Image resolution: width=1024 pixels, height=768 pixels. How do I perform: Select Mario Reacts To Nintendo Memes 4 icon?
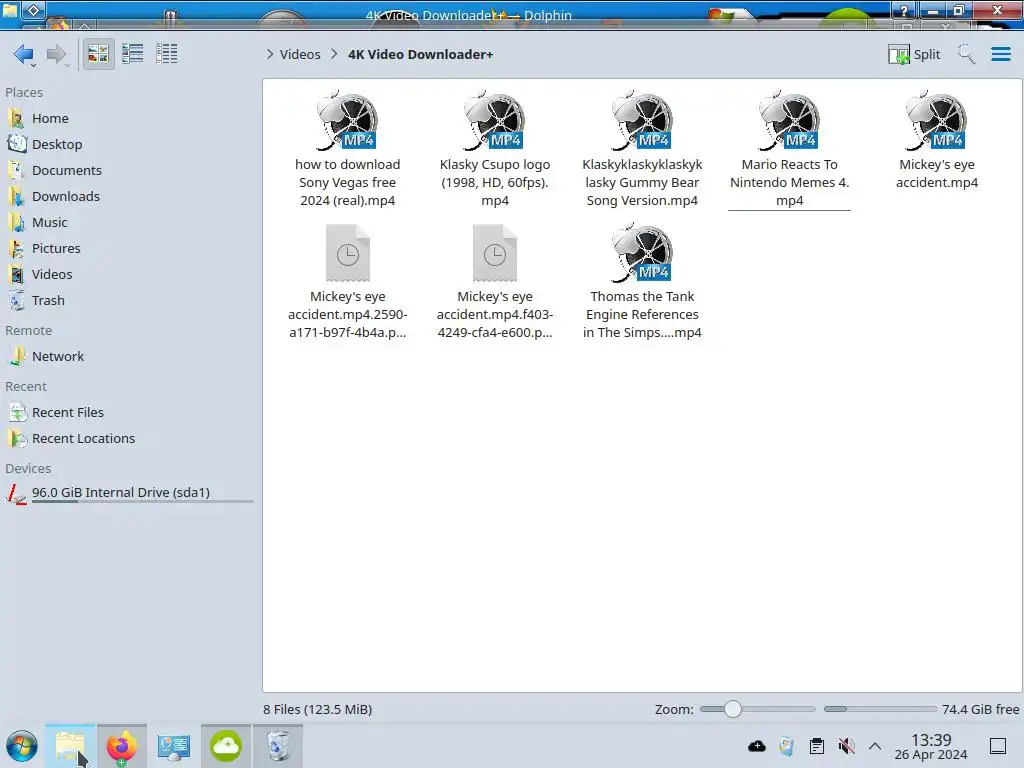(789, 120)
